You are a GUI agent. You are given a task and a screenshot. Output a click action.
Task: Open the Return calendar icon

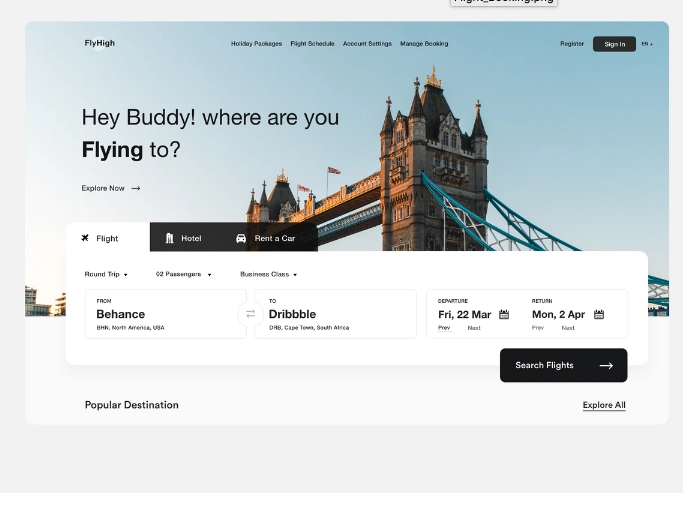point(599,315)
